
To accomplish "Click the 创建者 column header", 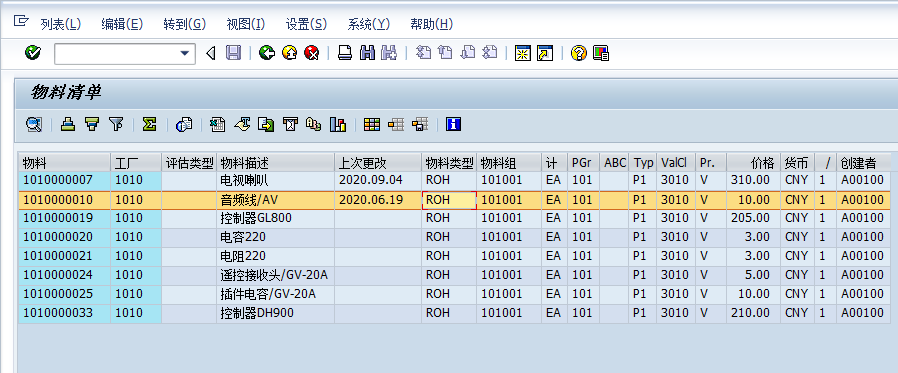I will coord(864,163).
